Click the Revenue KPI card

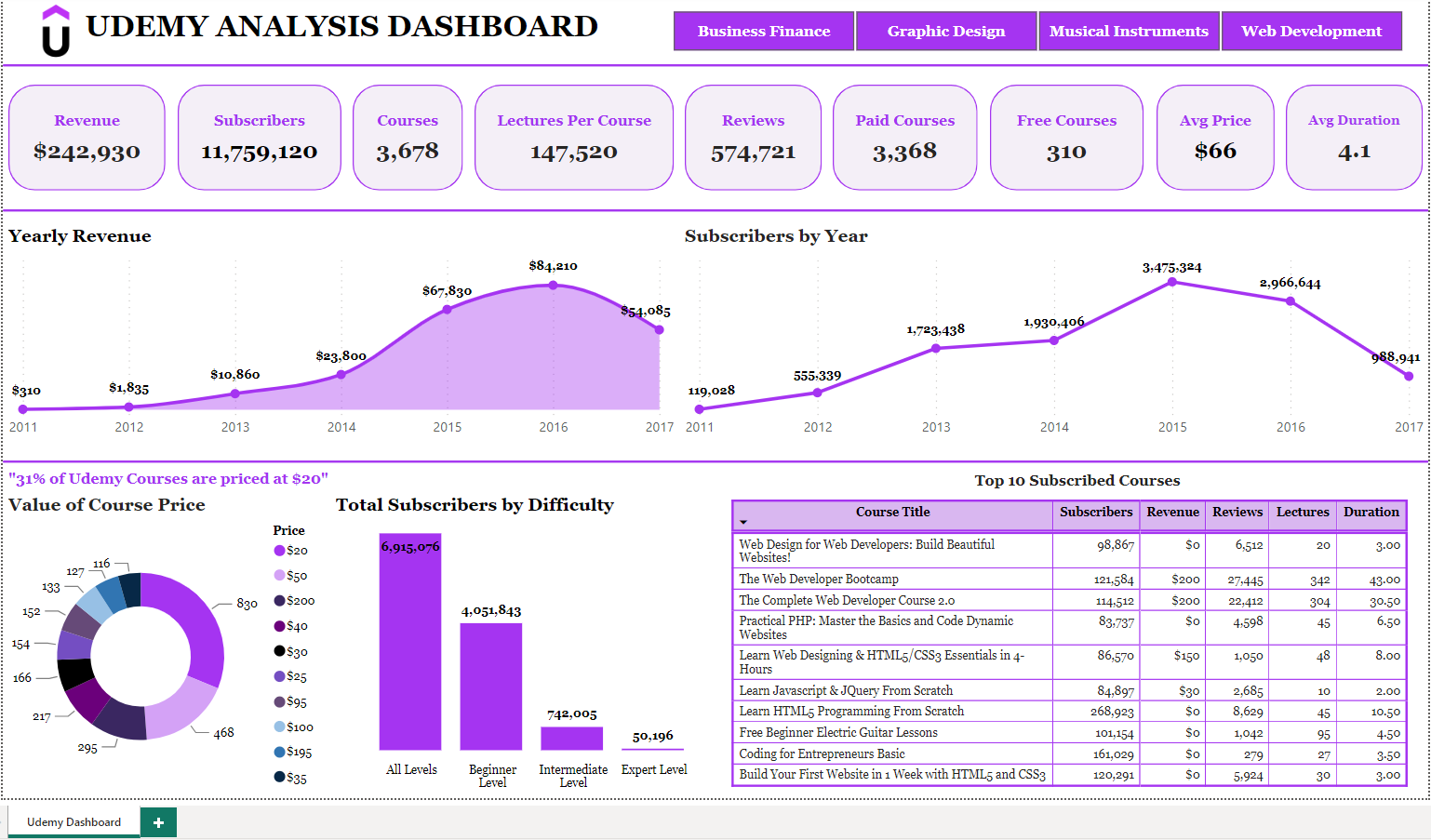point(87,138)
